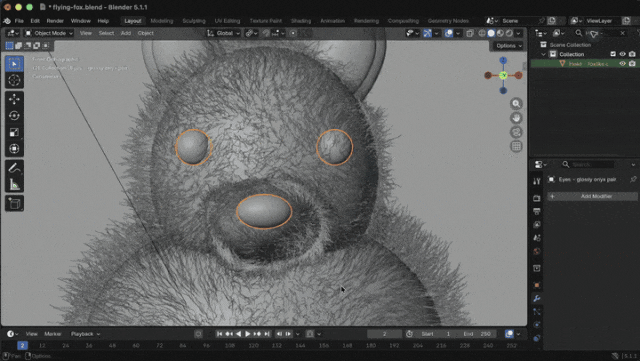Select the Select Box tool

tap(14, 64)
